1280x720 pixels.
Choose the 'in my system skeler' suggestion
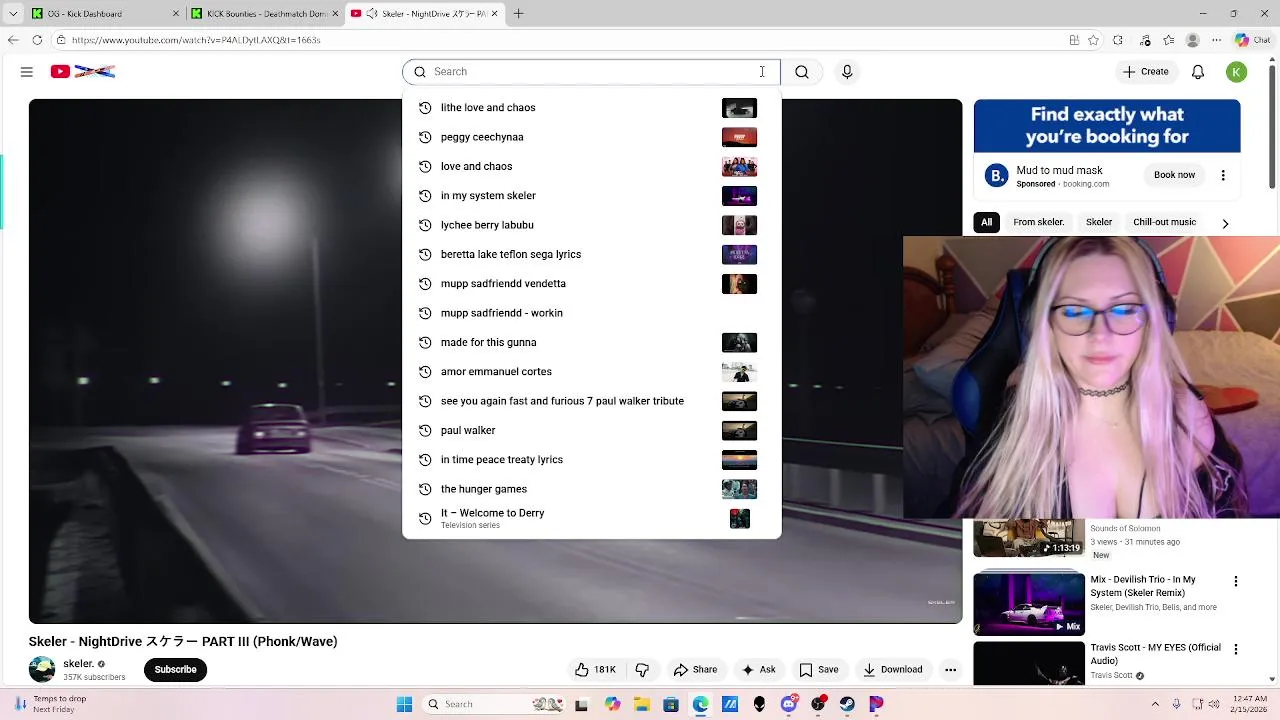coord(591,196)
